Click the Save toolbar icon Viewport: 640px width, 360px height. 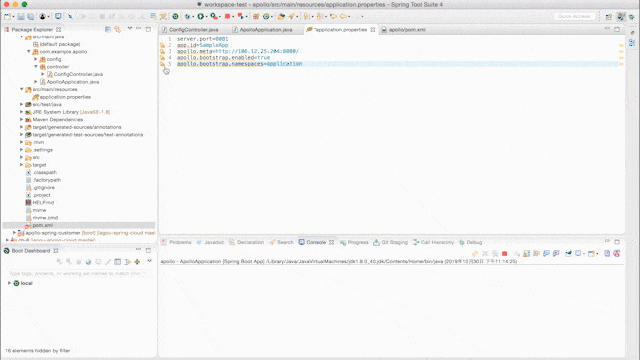click(x=21, y=16)
